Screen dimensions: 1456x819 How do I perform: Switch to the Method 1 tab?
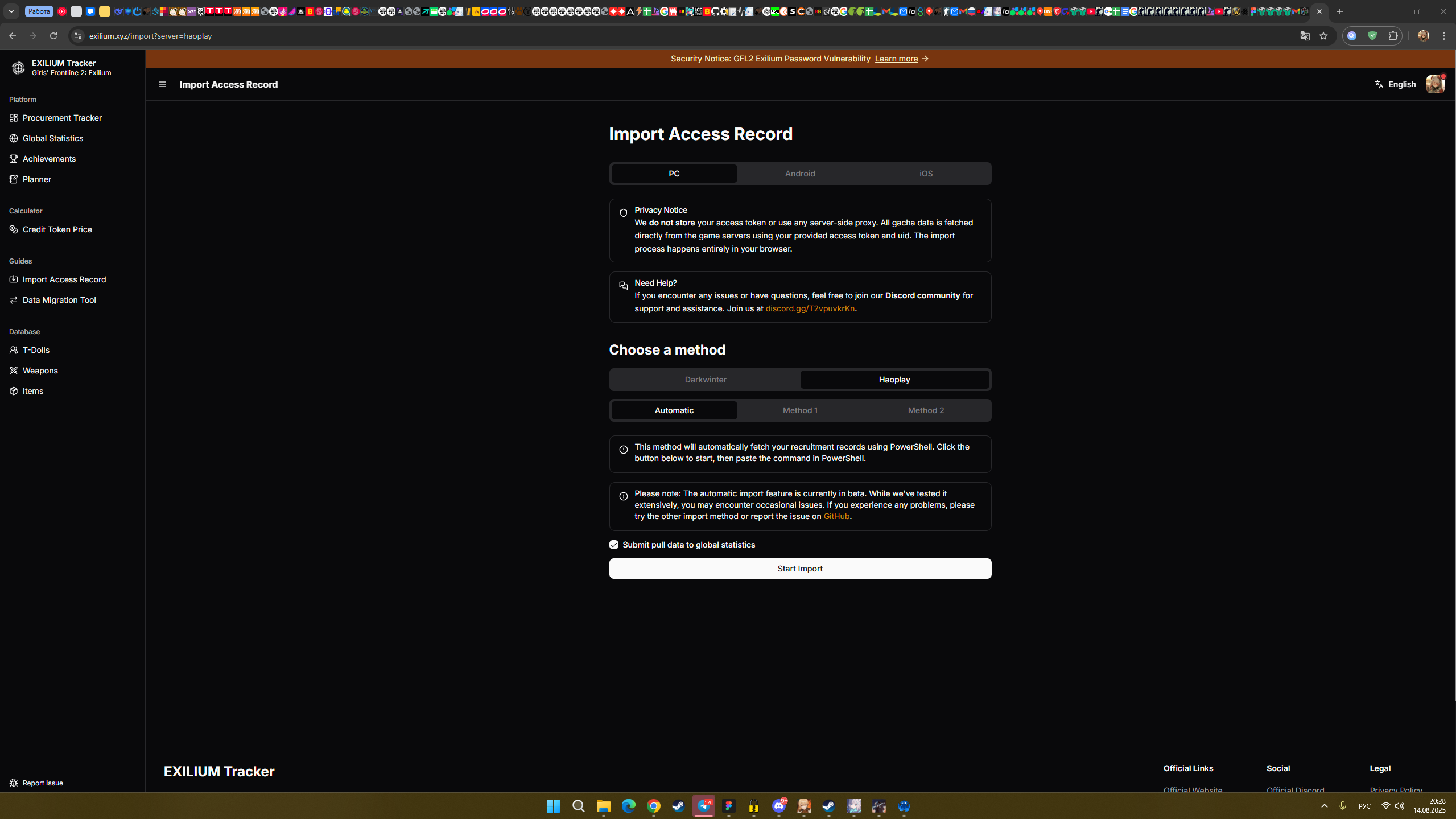coord(799,410)
